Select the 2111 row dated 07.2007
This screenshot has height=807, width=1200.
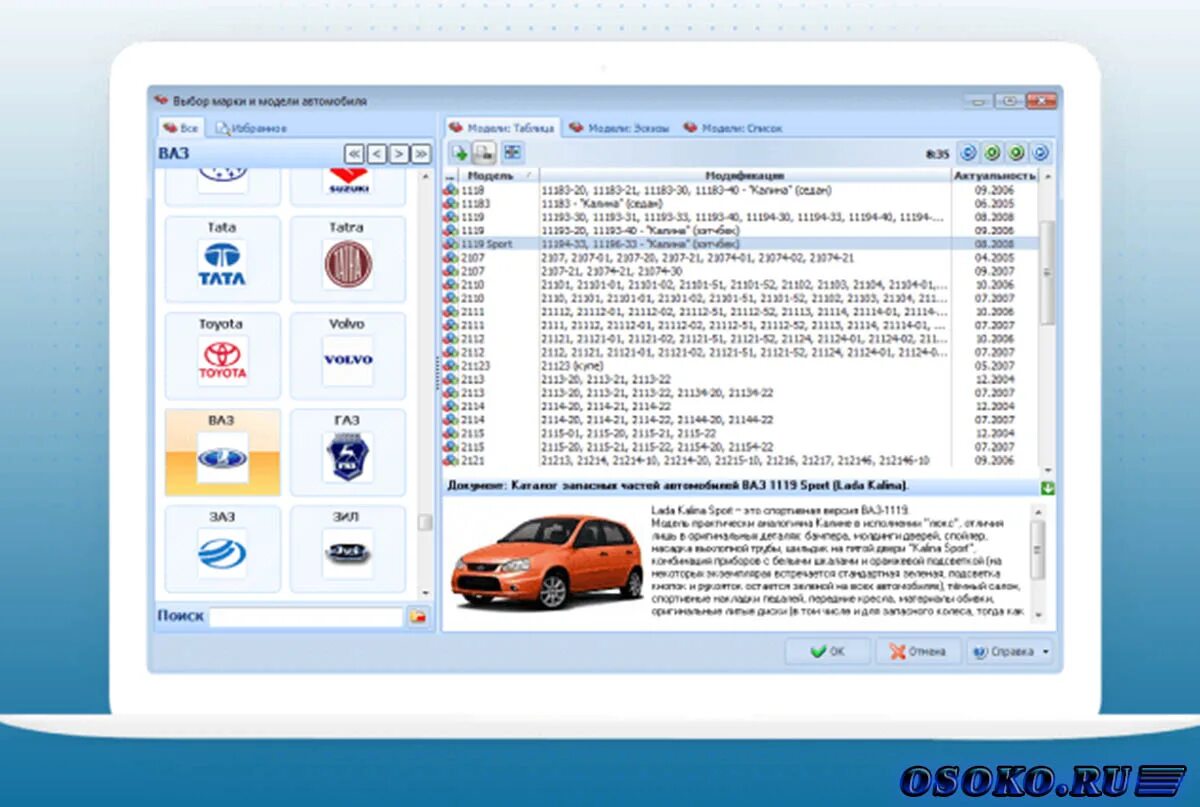tap(741, 325)
